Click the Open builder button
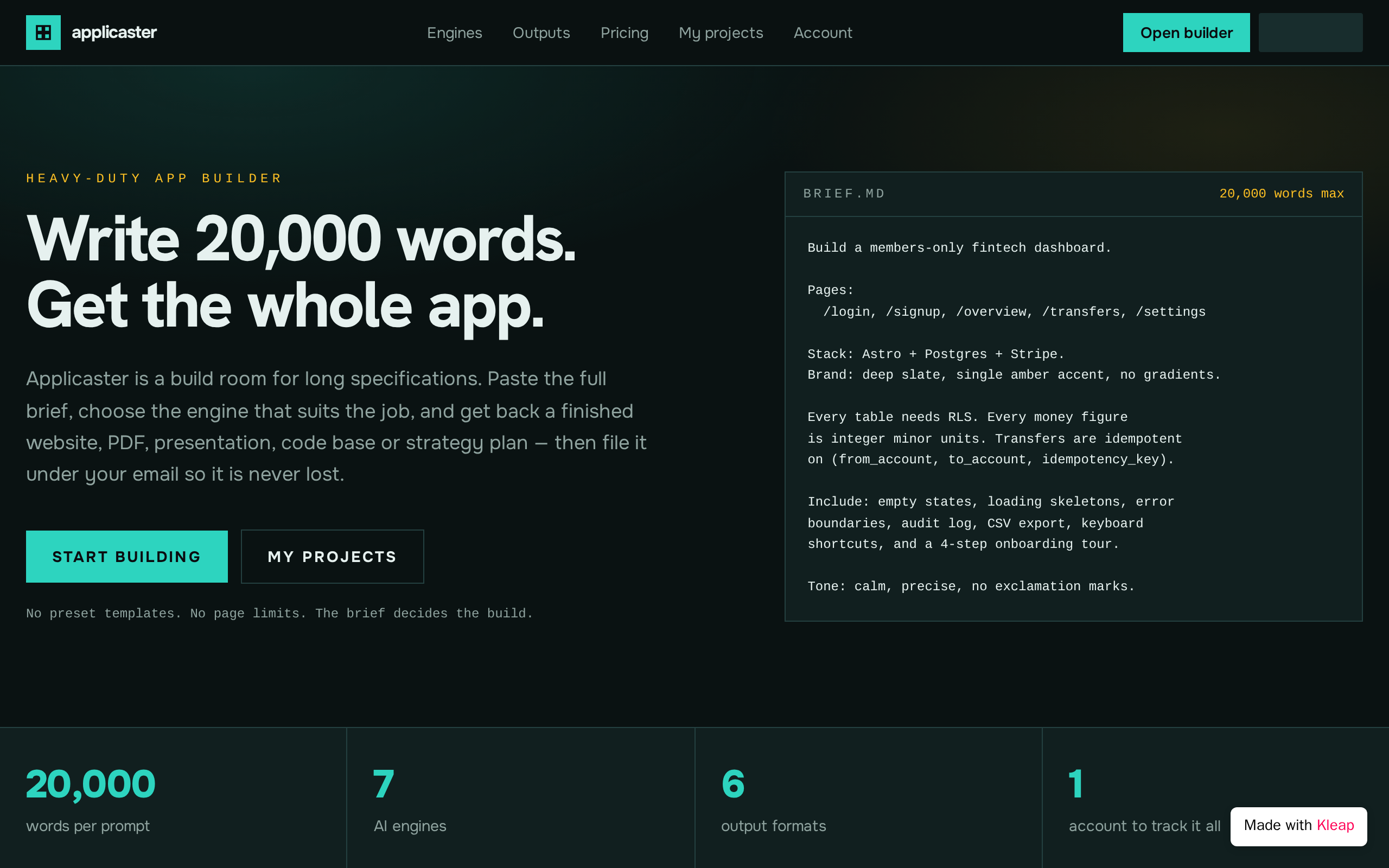Image resolution: width=1389 pixels, height=868 pixels. pos(1186,33)
